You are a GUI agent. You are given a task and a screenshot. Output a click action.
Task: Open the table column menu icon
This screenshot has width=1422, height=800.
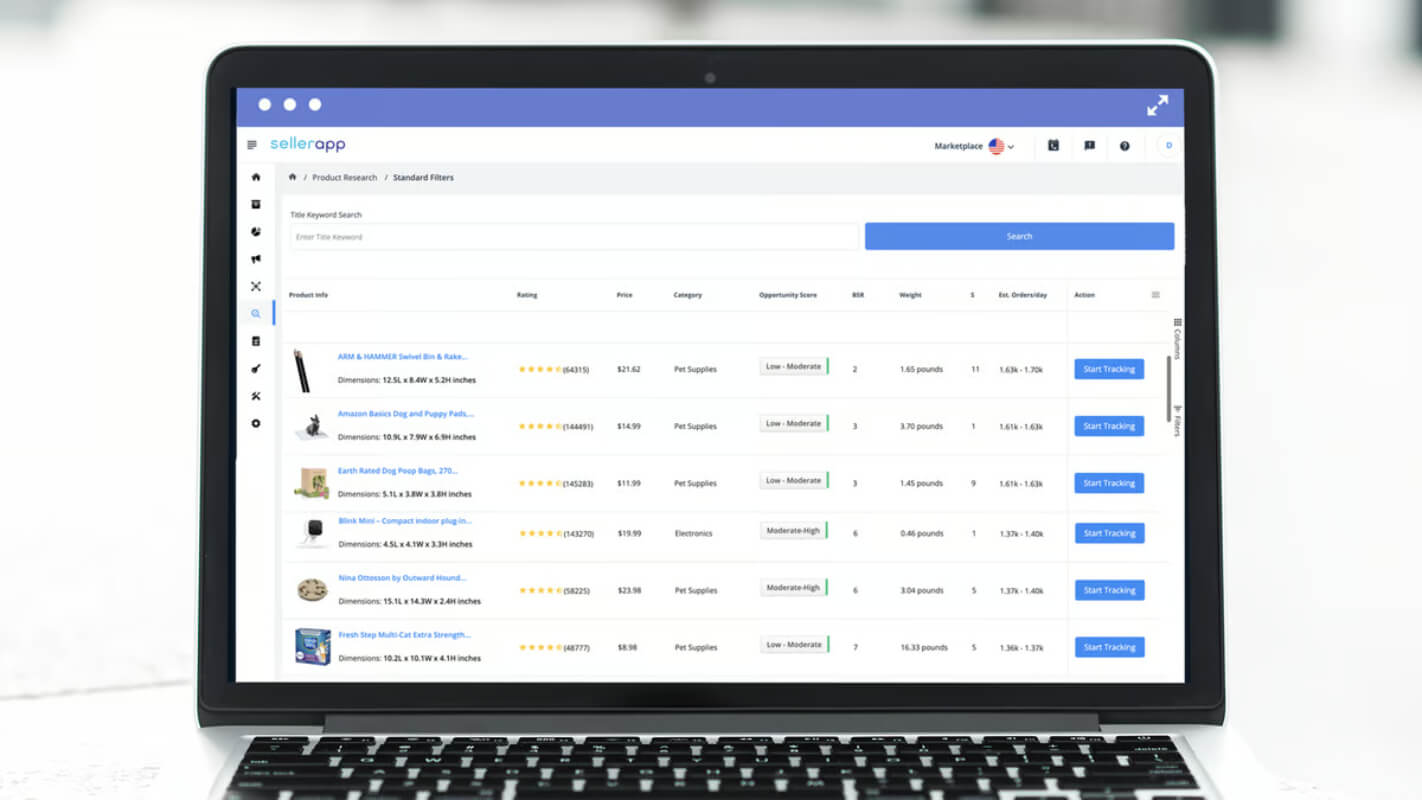click(x=1156, y=295)
